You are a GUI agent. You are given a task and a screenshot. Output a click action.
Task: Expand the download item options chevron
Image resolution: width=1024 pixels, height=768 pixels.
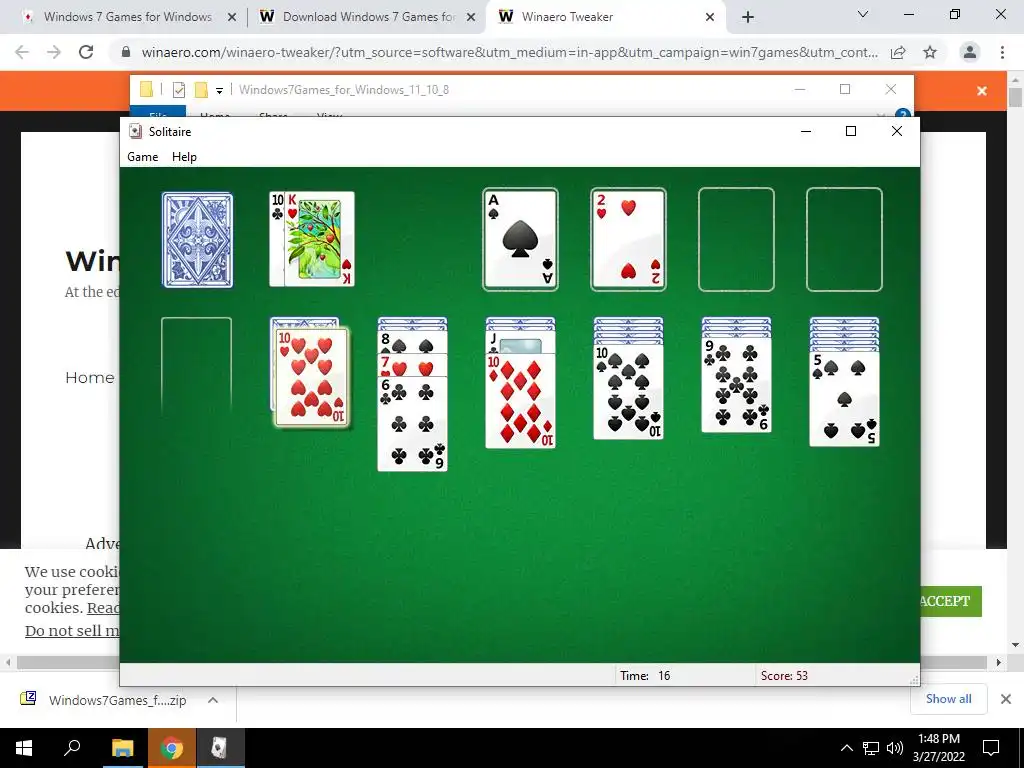(213, 700)
